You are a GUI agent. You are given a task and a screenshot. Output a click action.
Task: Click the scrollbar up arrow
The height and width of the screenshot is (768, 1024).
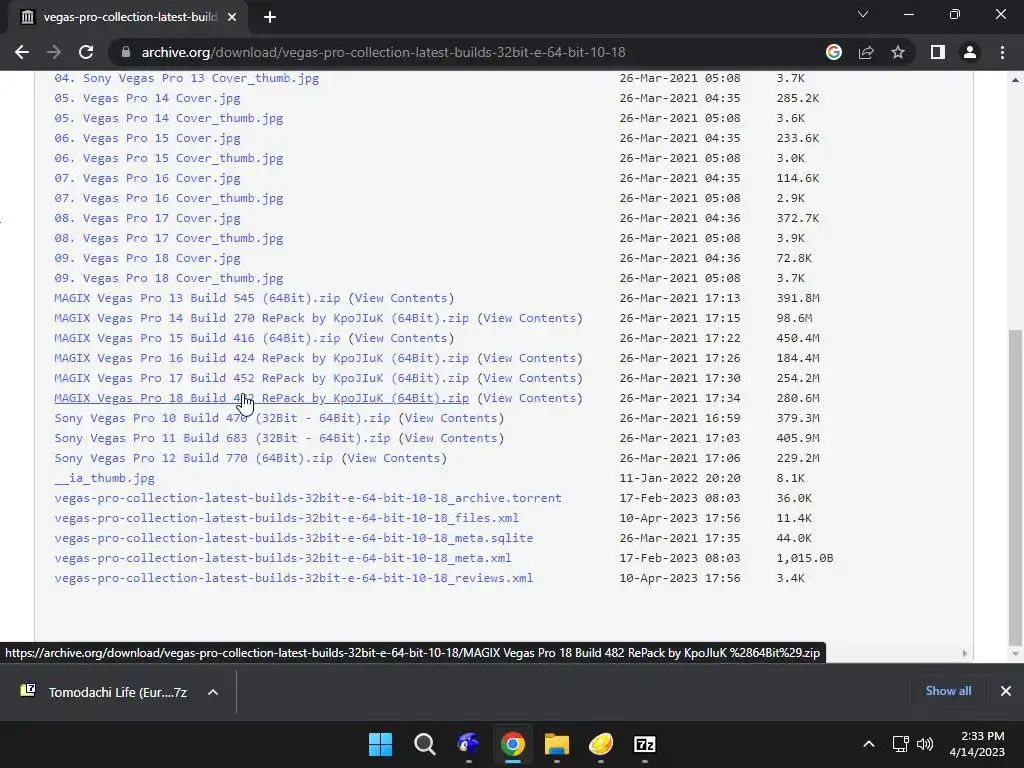(1014, 80)
